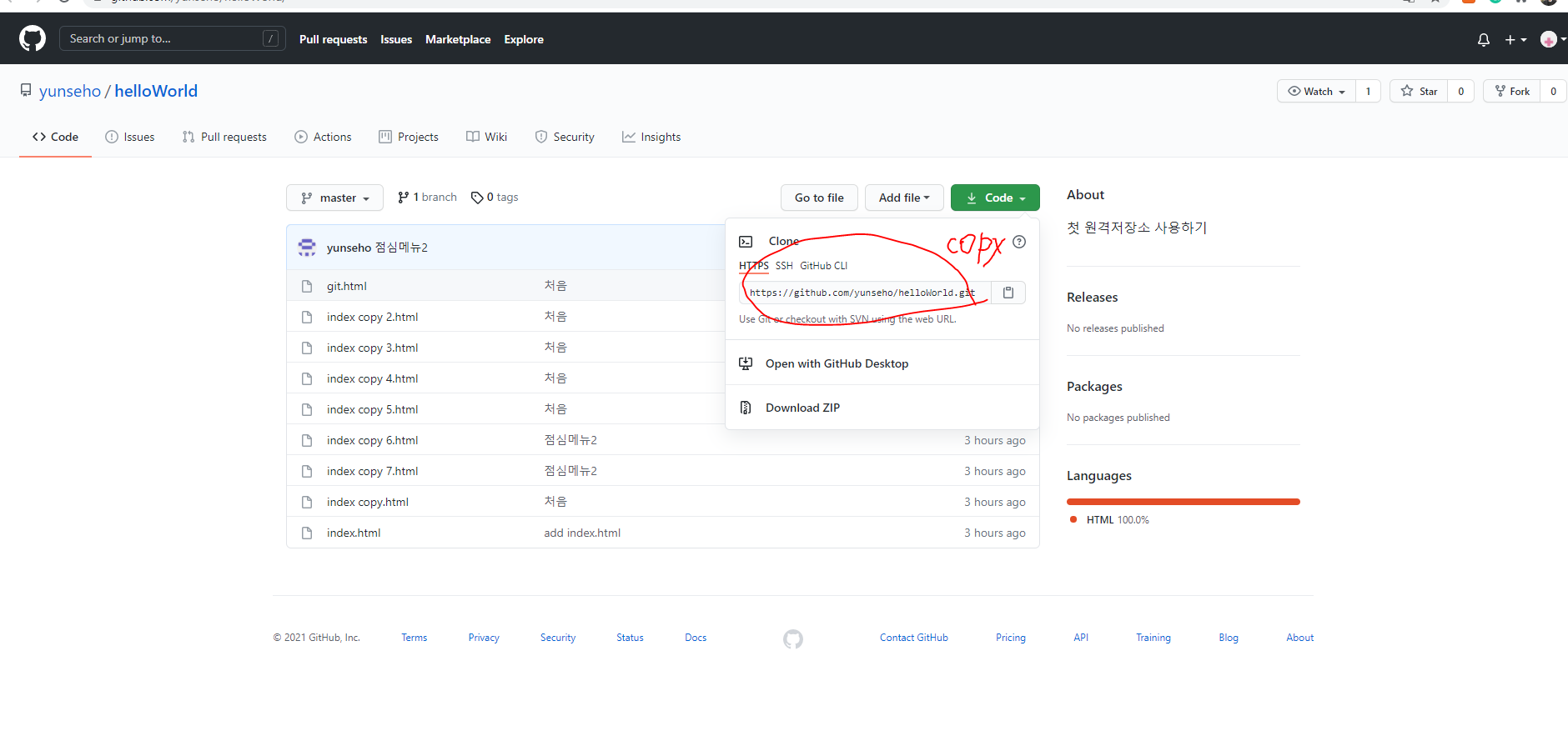Click the file icon next to index.html

[x=307, y=533]
